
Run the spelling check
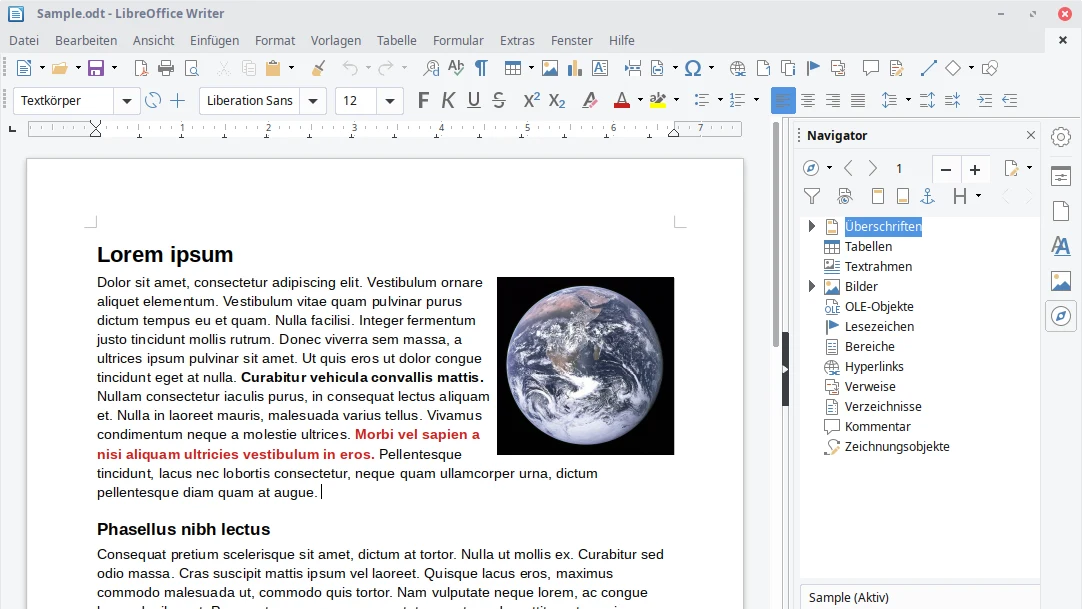tap(455, 68)
